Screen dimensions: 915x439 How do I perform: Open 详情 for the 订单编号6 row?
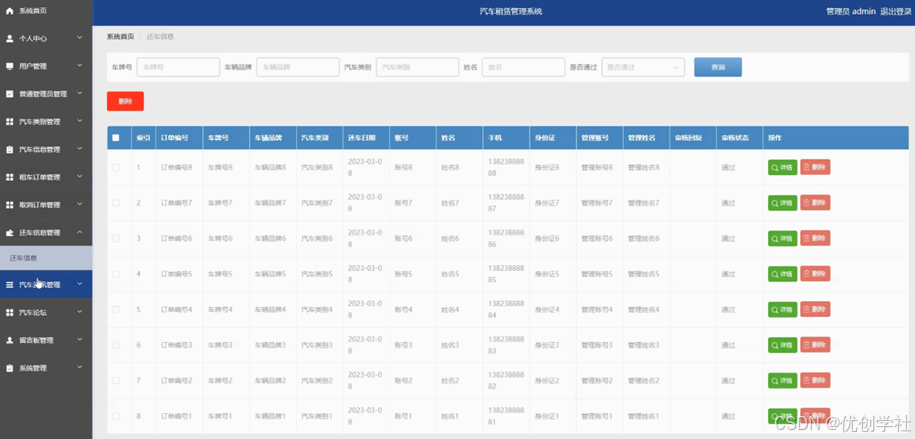(783, 238)
